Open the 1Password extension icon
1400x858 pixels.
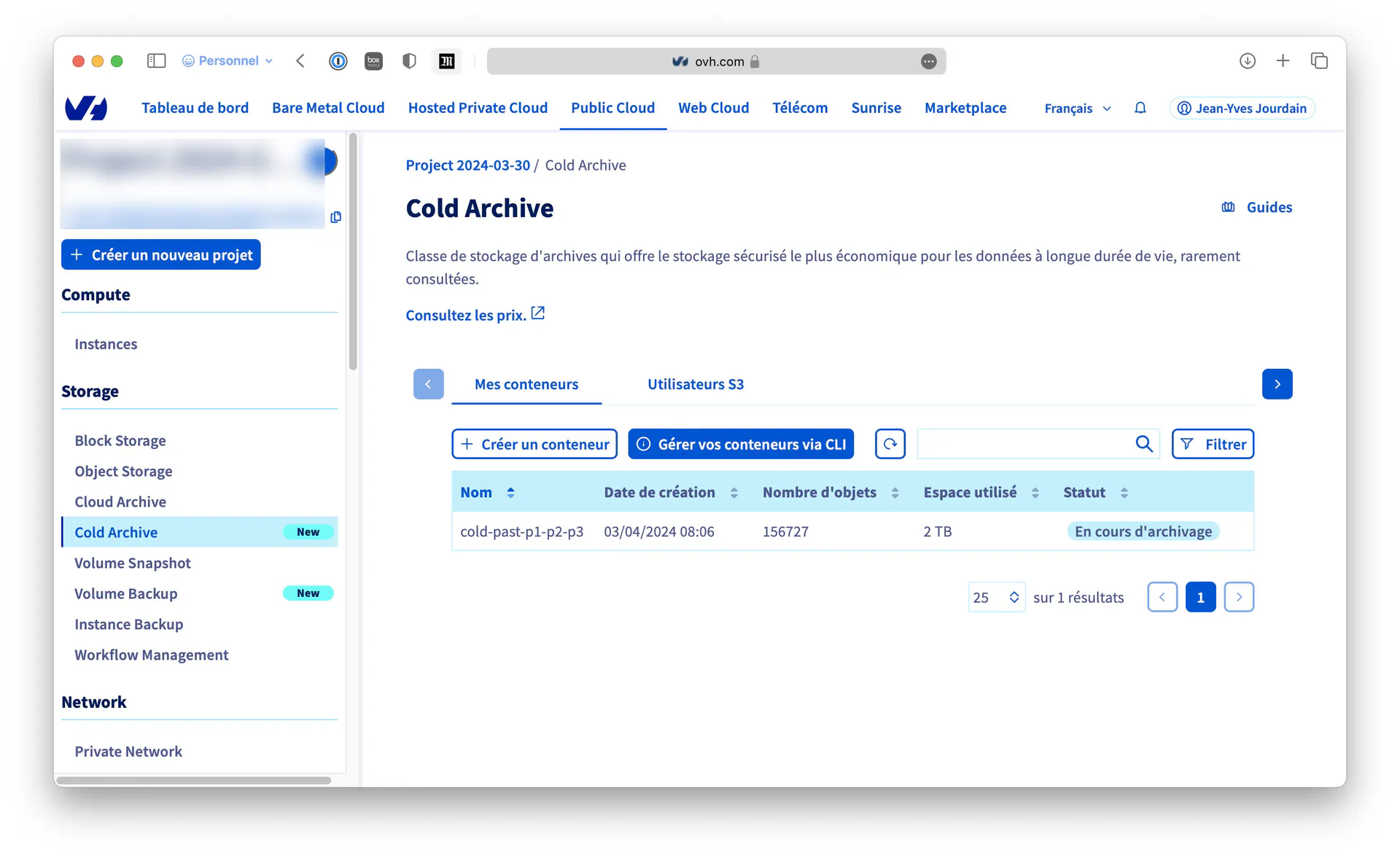point(338,61)
